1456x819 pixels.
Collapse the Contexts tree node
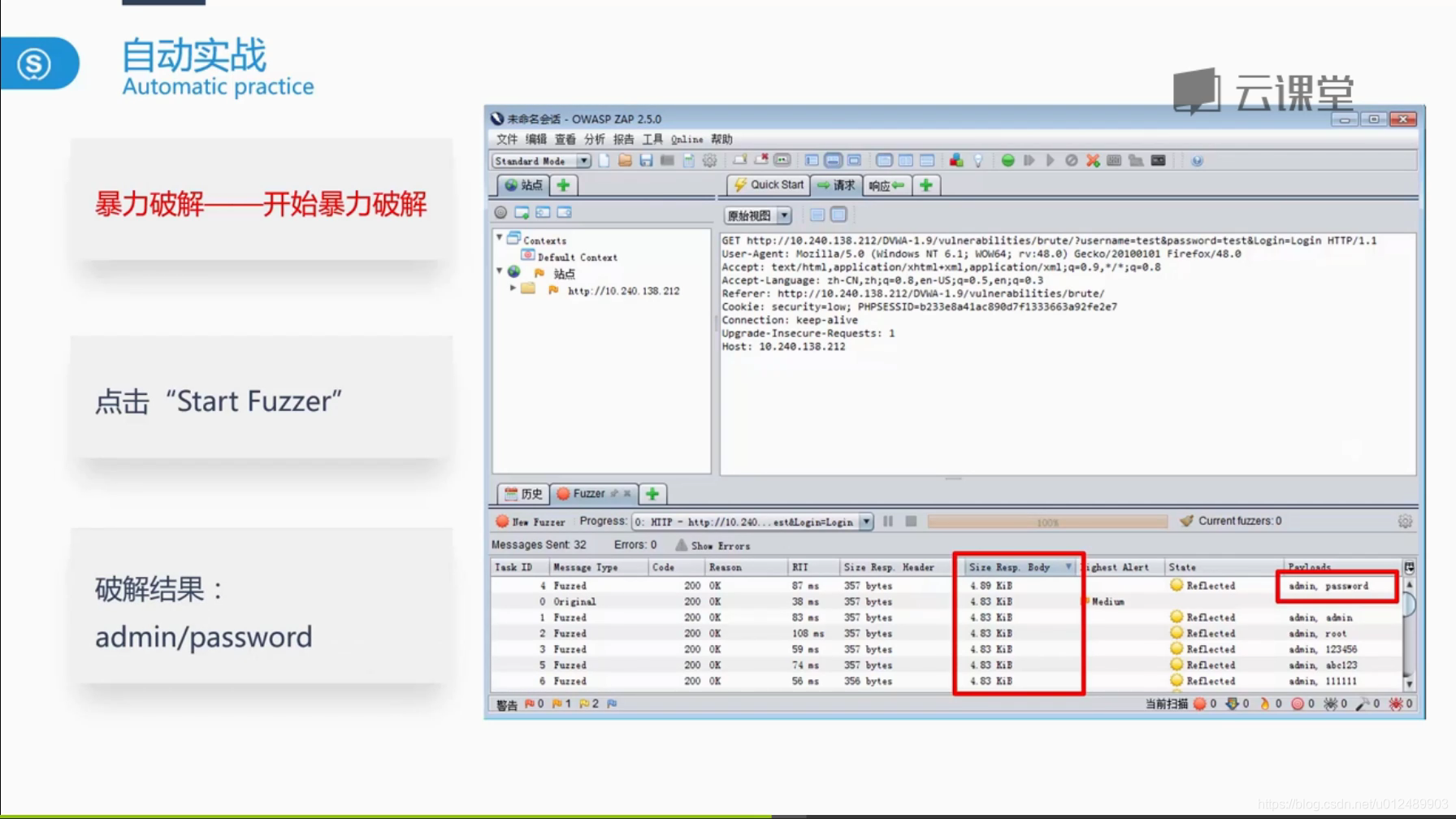pyautogui.click(x=499, y=238)
